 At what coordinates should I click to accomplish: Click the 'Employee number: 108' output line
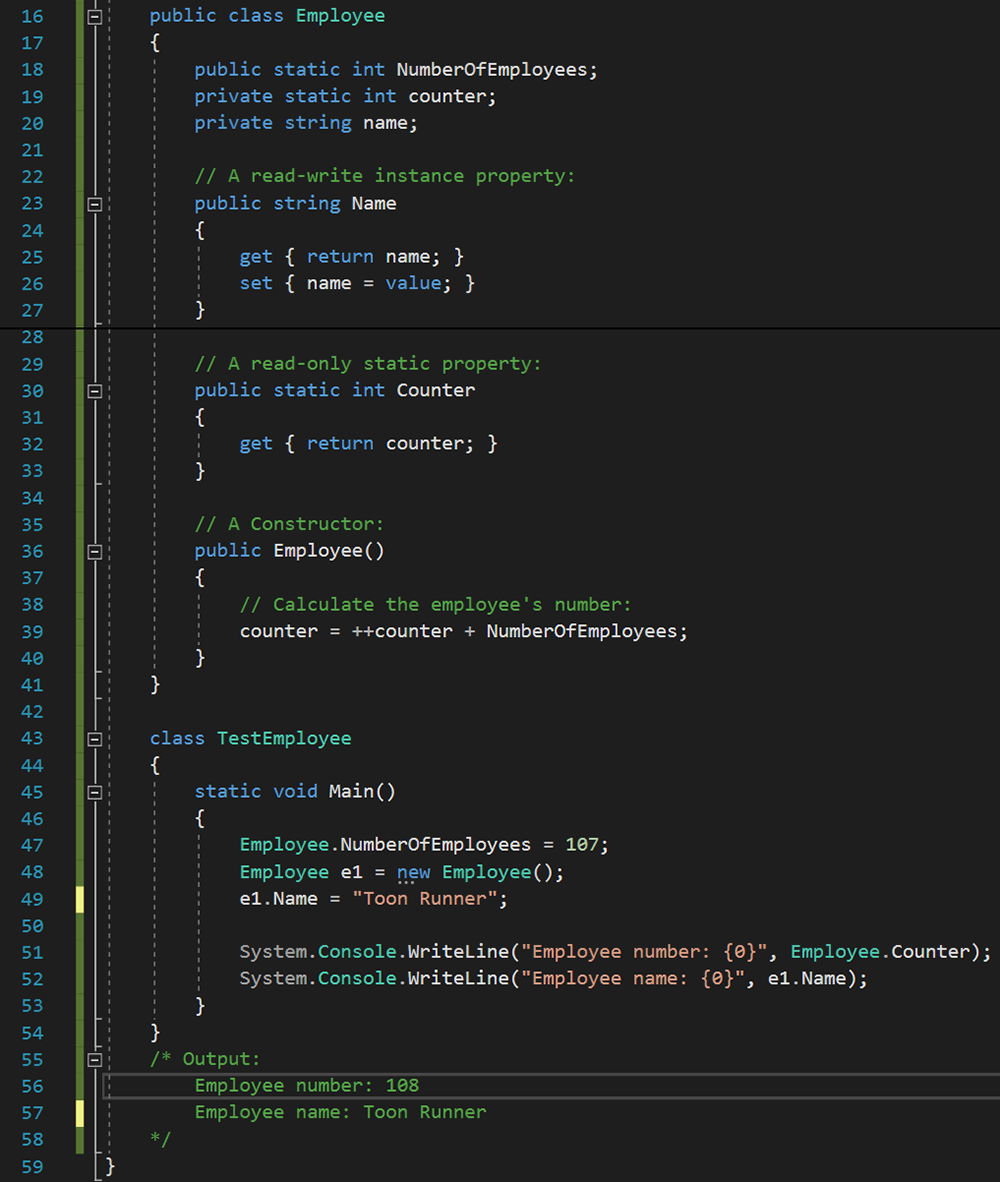click(306, 1086)
